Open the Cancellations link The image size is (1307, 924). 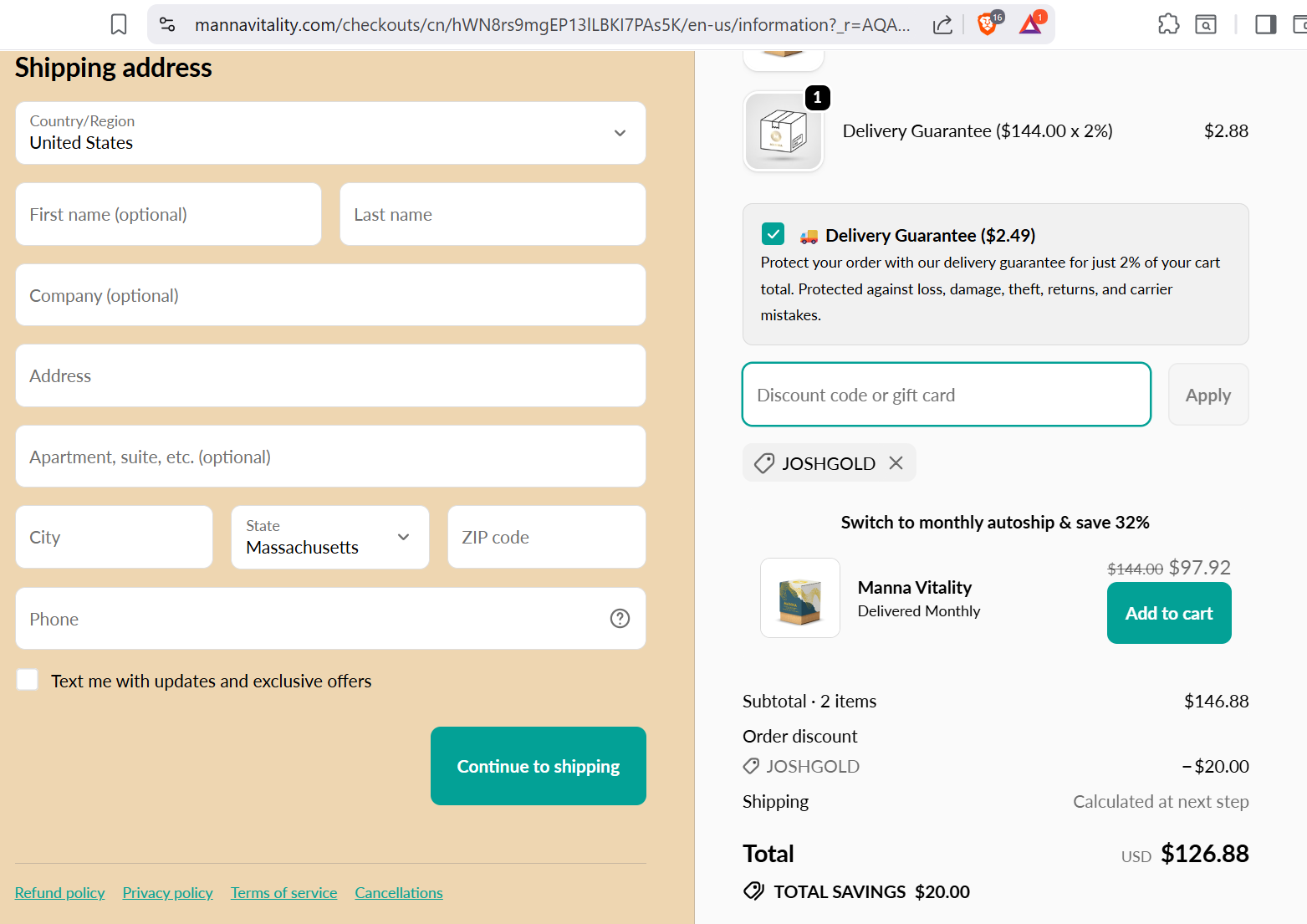pos(399,893)
